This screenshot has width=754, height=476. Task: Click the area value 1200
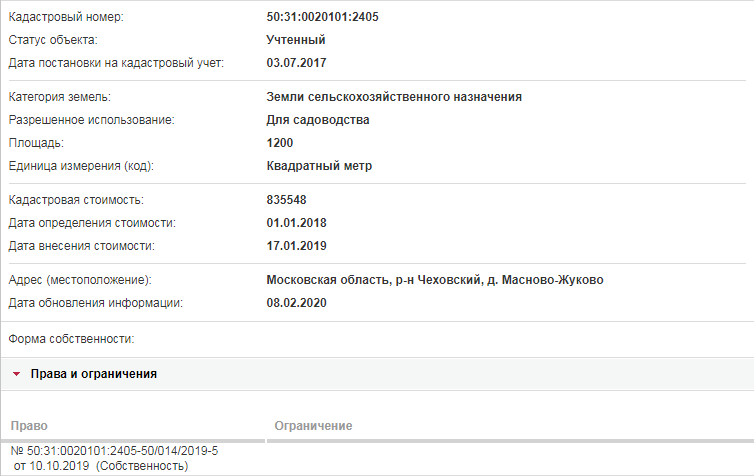[279, 143]
